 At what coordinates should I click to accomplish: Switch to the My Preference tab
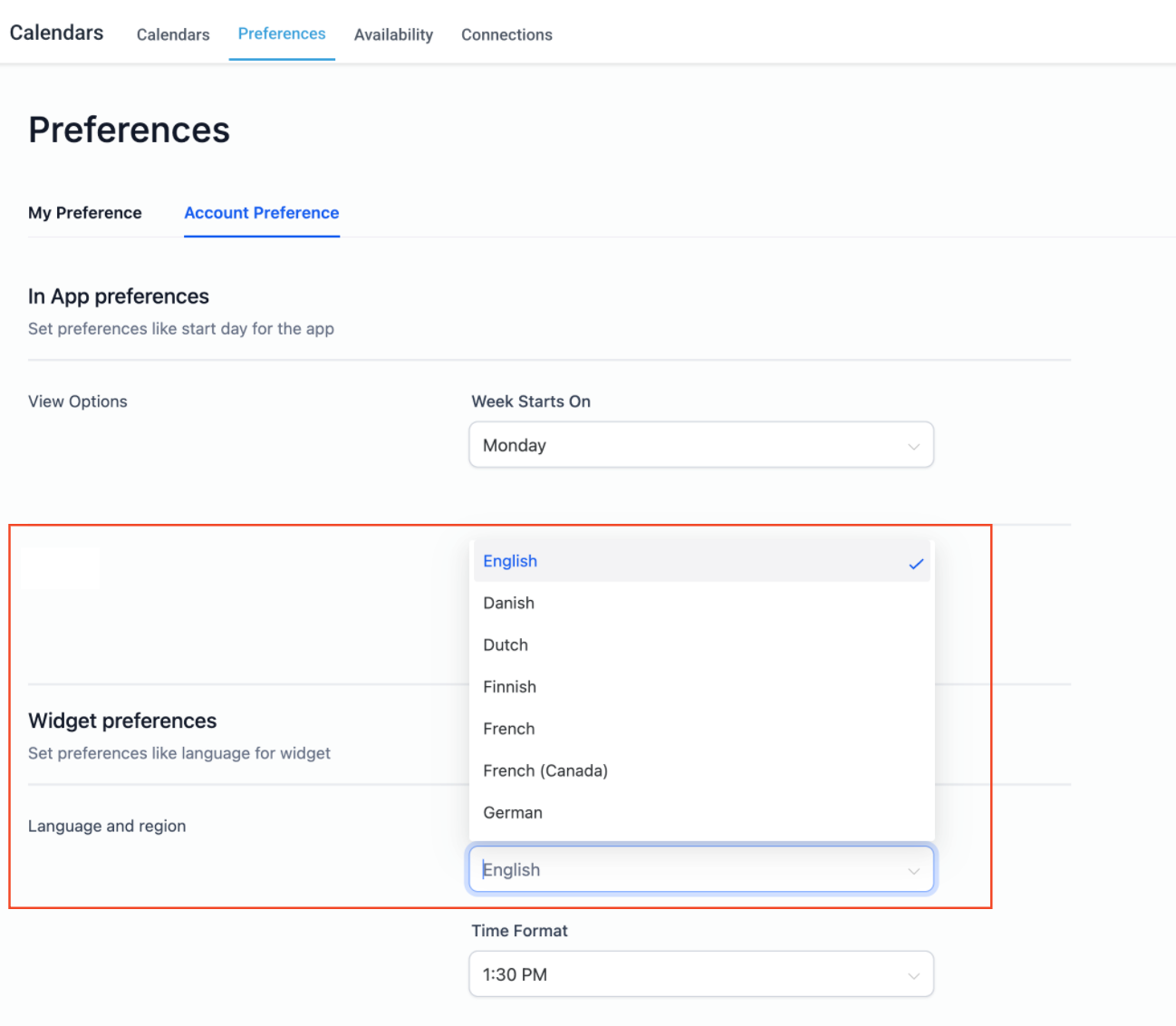click(85, 213)
